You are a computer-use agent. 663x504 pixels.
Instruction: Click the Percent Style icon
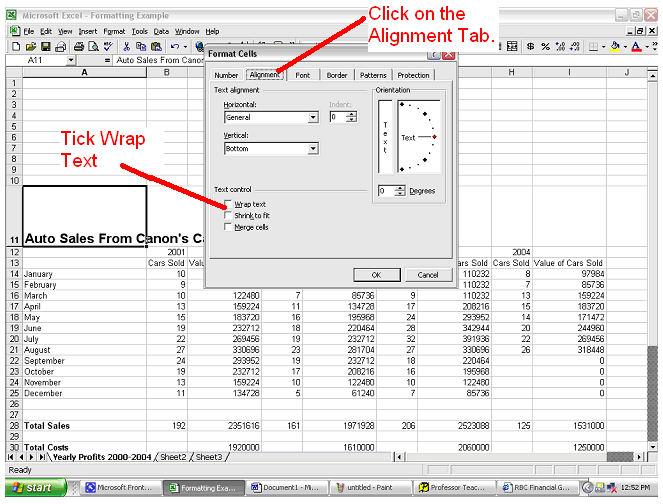545,46
